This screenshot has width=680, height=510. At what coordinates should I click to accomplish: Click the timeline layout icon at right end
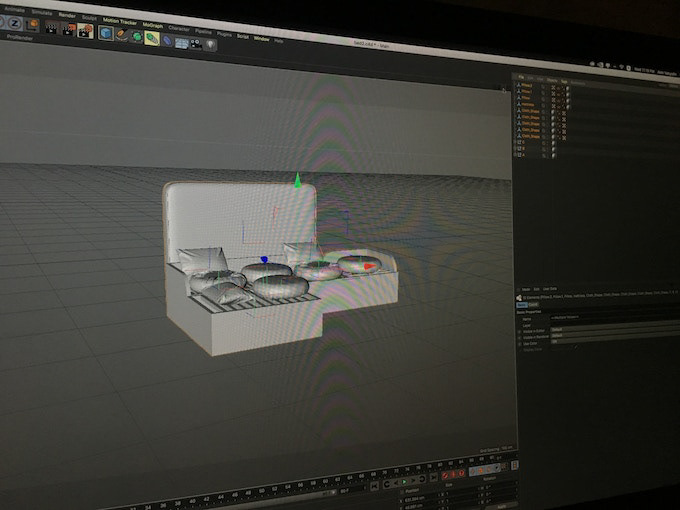click(x=515, y=465)
